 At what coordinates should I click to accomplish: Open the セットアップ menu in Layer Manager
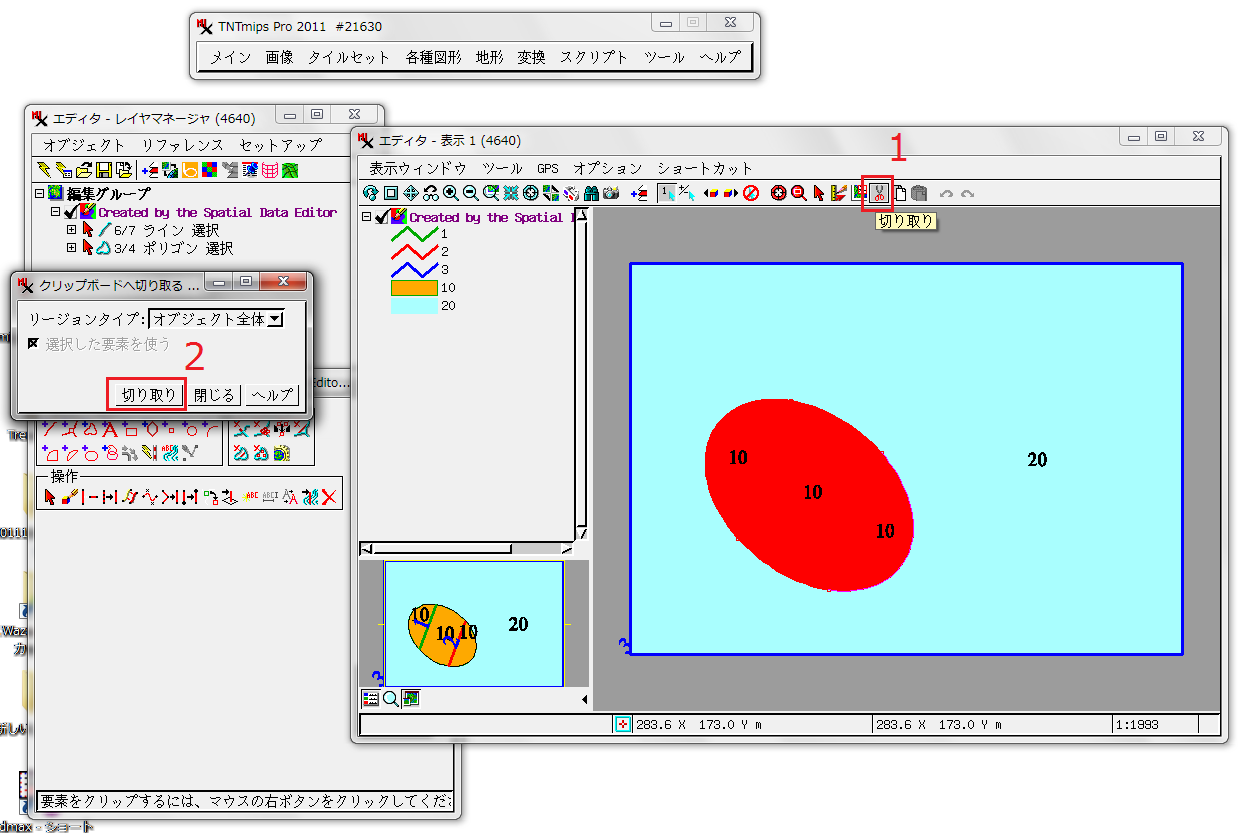[x=280, y=145]
